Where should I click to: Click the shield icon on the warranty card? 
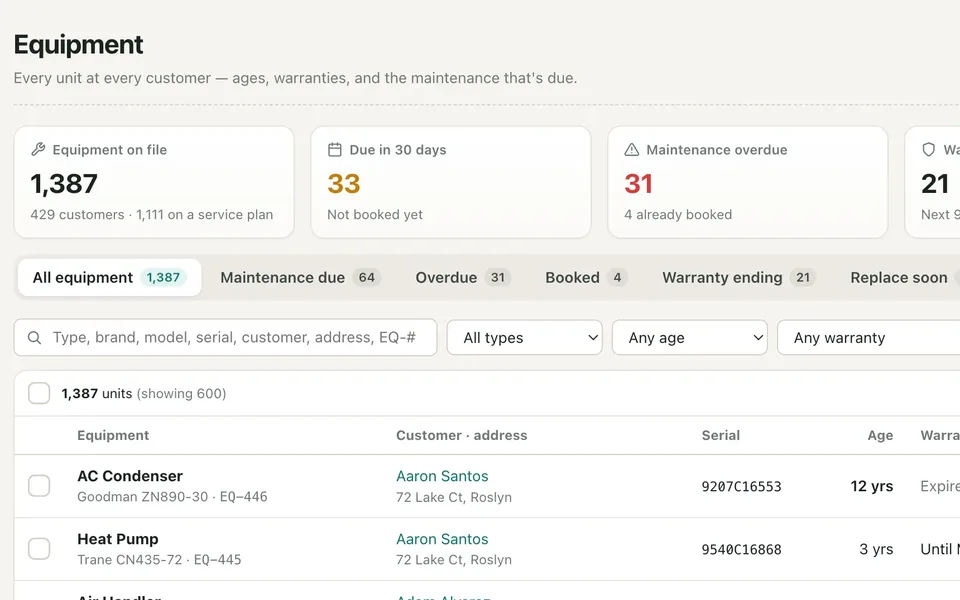coord(929,149)
